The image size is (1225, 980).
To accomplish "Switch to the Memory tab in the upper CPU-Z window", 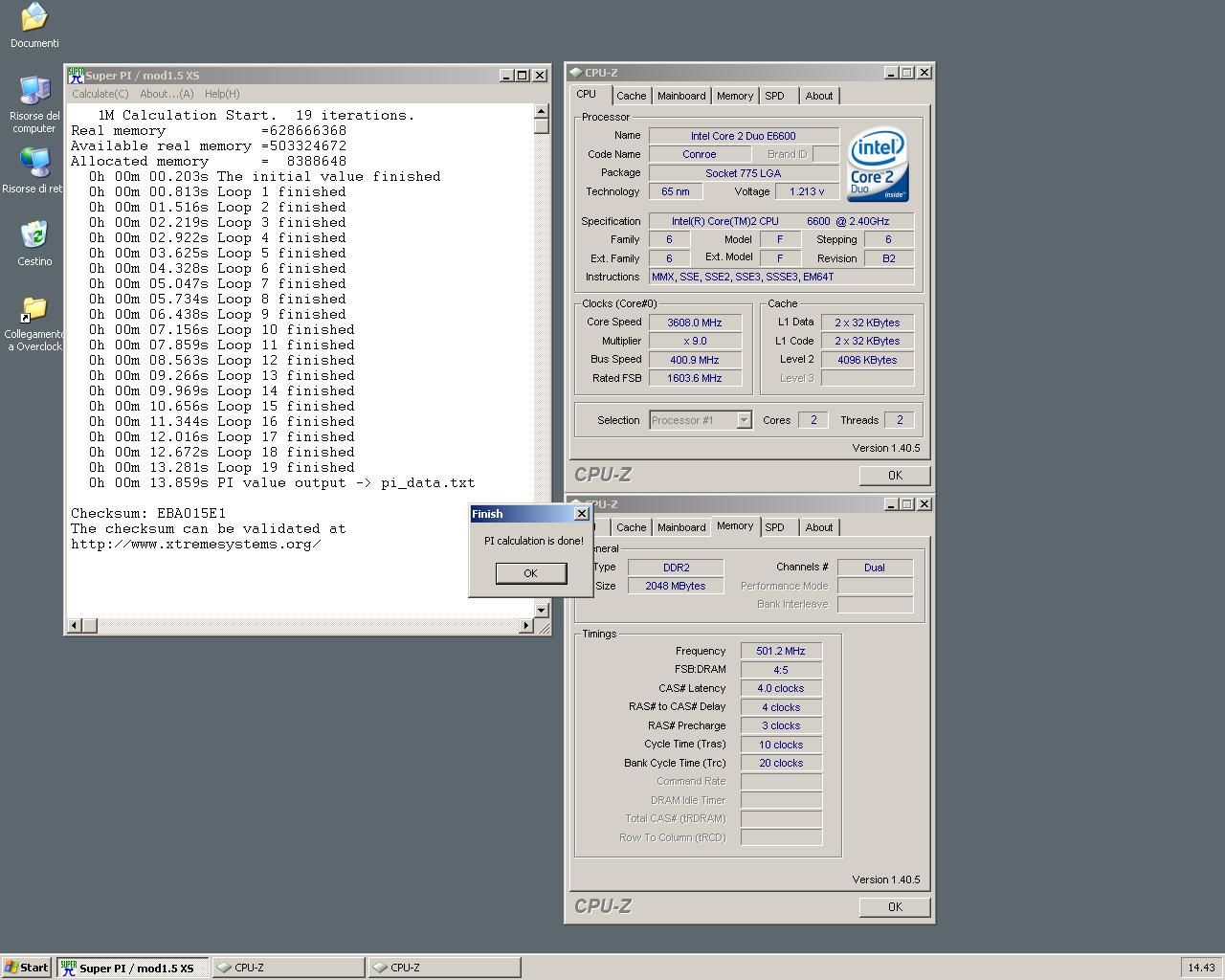I will click(735, 96).
